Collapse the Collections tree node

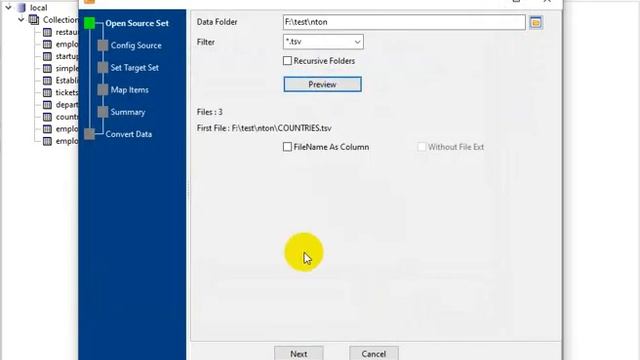(x=21, y=20)
